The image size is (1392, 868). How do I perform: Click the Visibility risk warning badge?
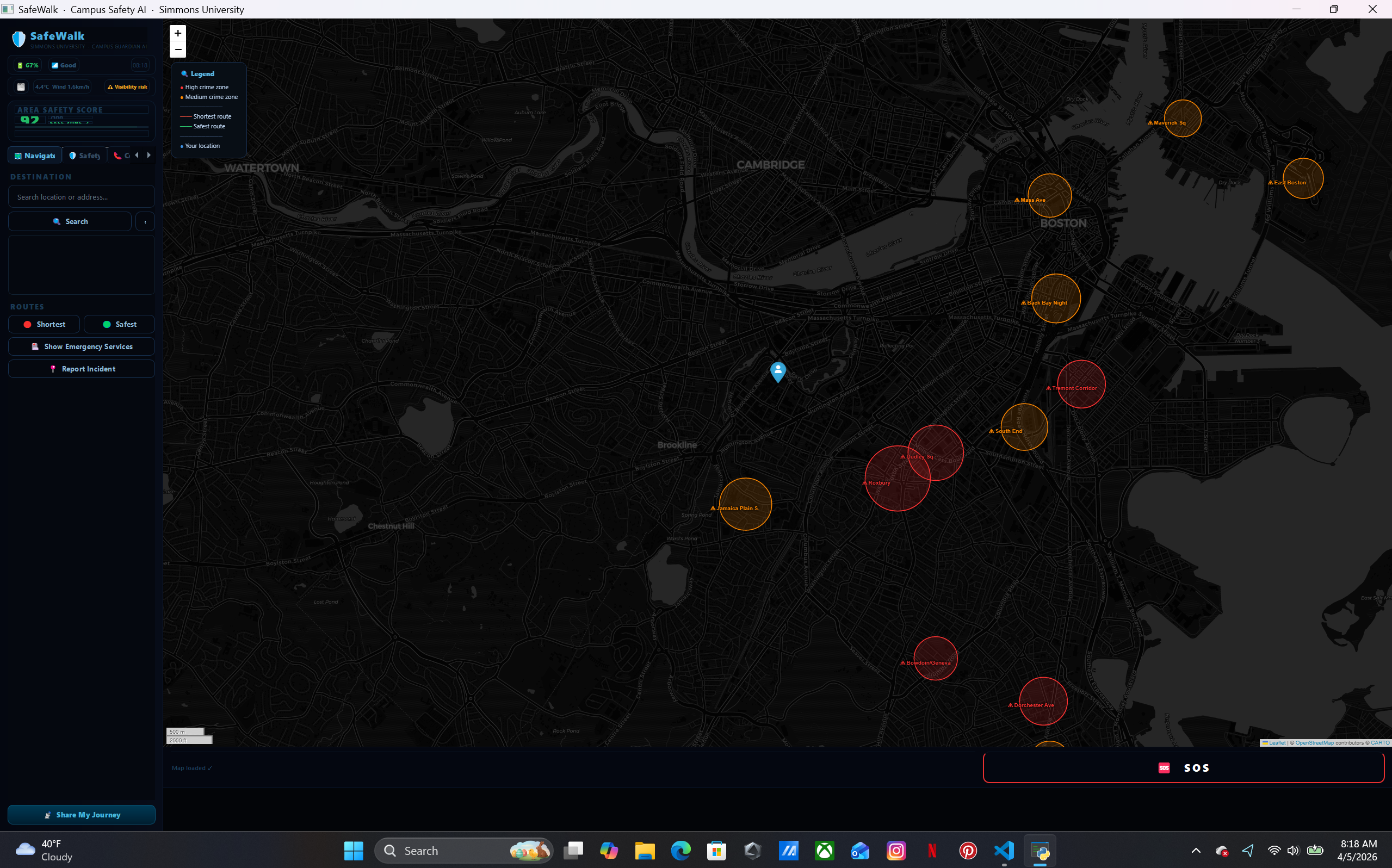(127, 86)
